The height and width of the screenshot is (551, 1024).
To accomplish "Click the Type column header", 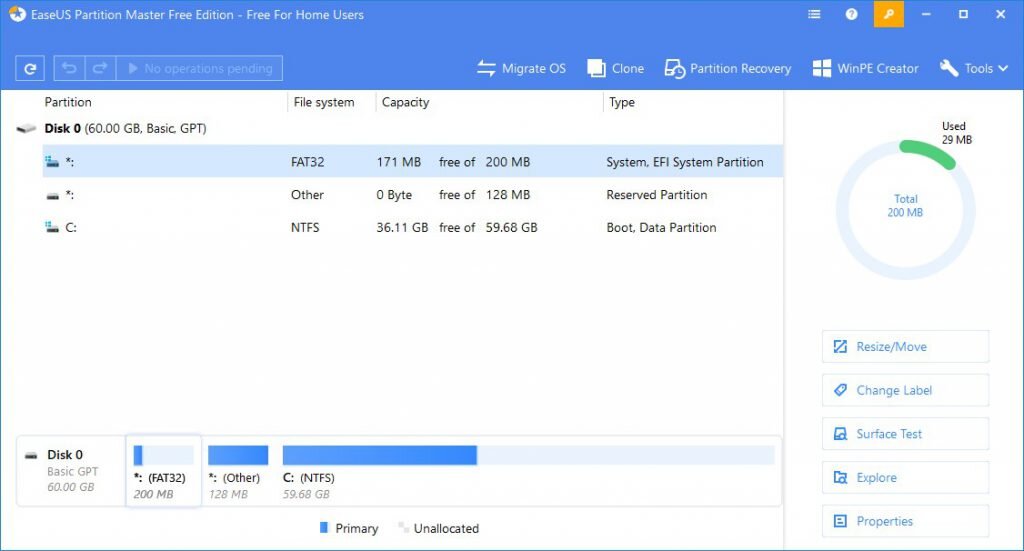I will tap(622, 102).
